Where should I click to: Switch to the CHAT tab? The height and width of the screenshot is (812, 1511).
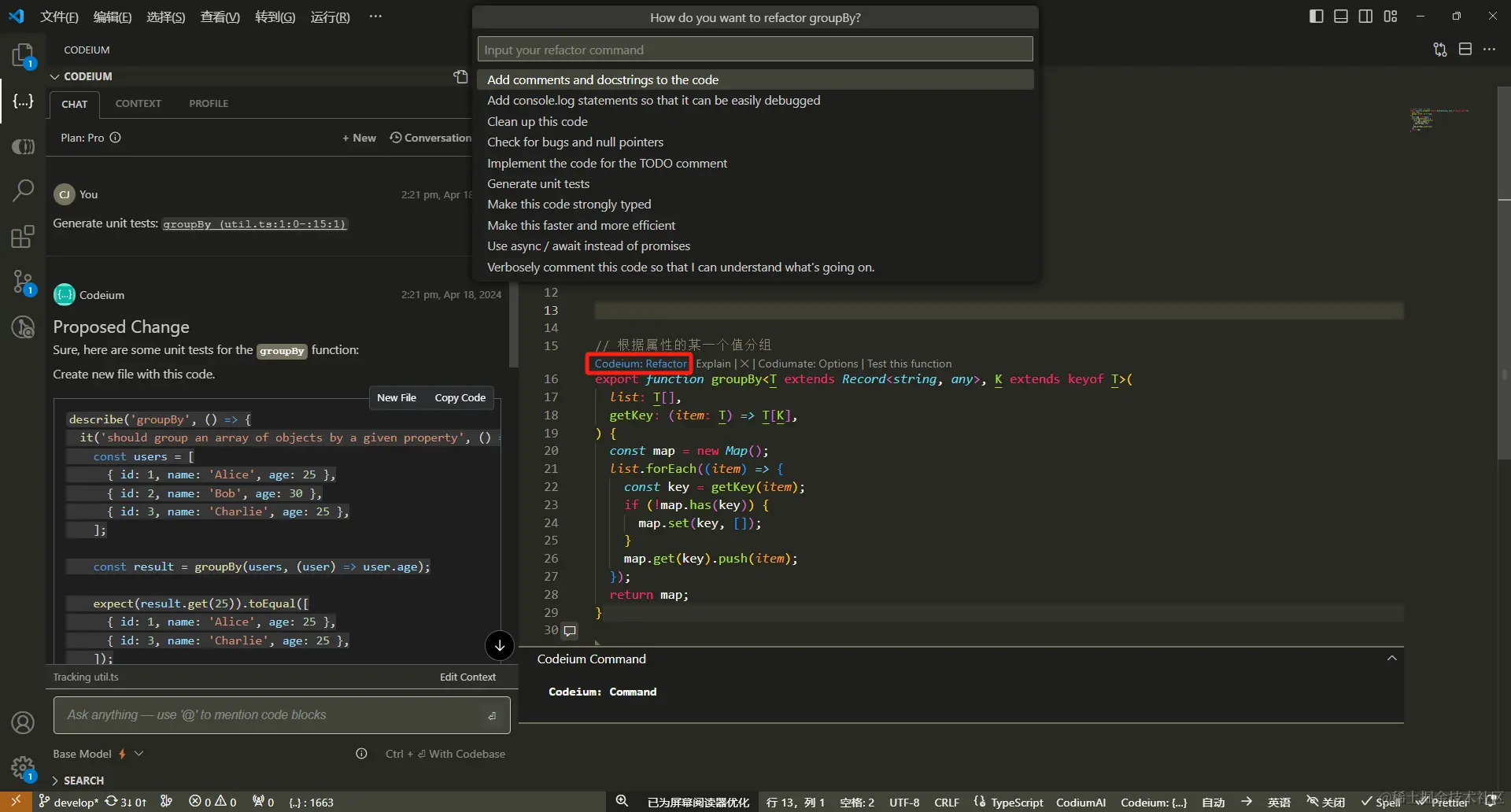pos(75,104)
